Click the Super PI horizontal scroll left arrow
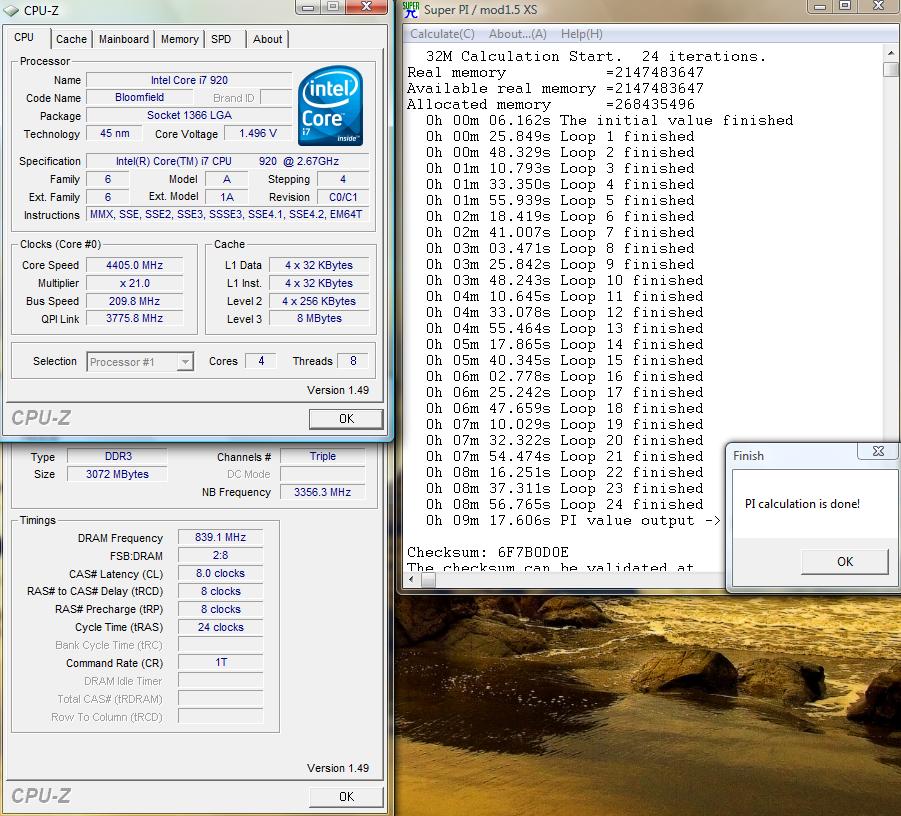The image size is (901, 816). point(411,579)
